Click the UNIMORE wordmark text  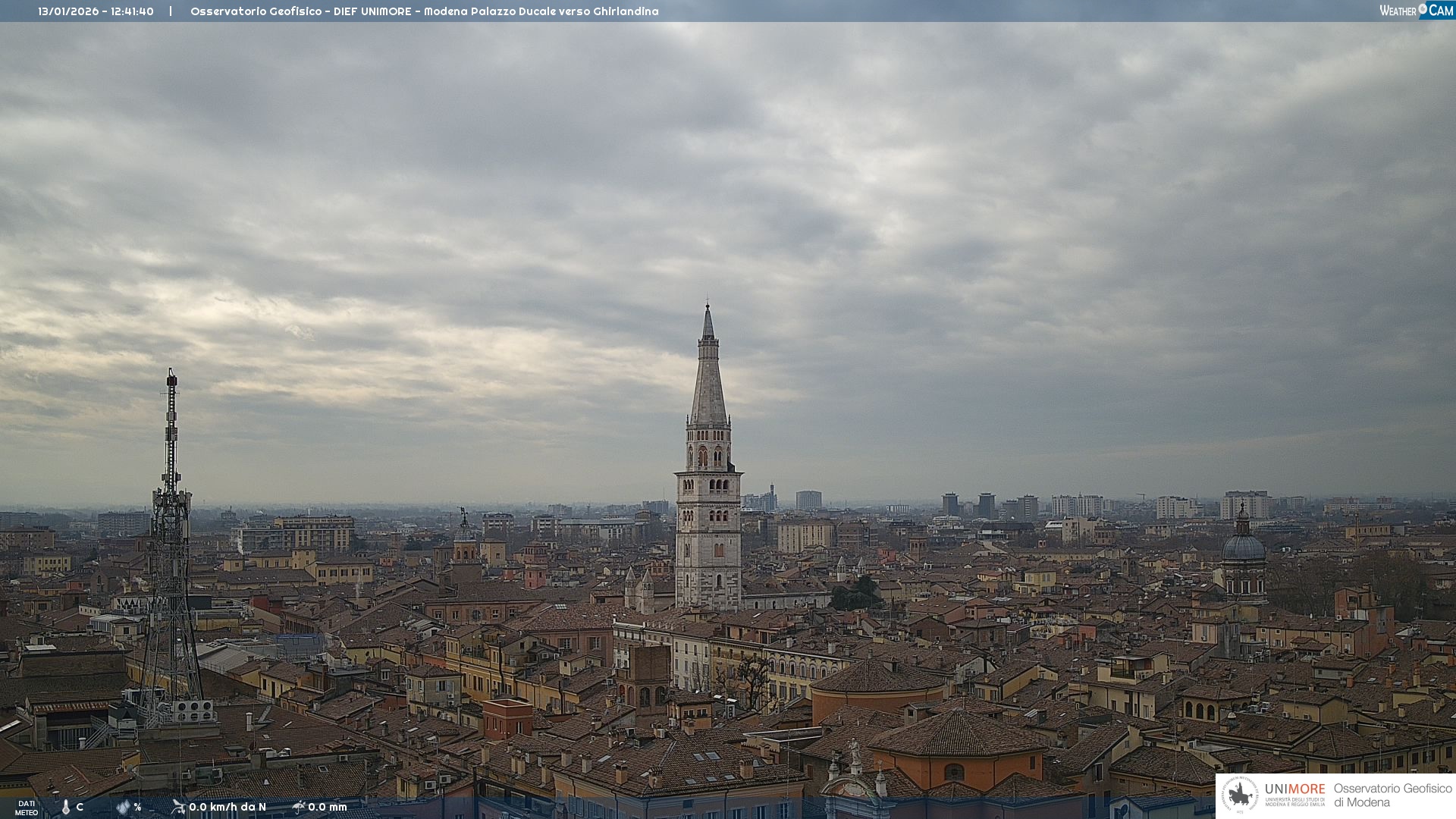[x=1294, y=789]
